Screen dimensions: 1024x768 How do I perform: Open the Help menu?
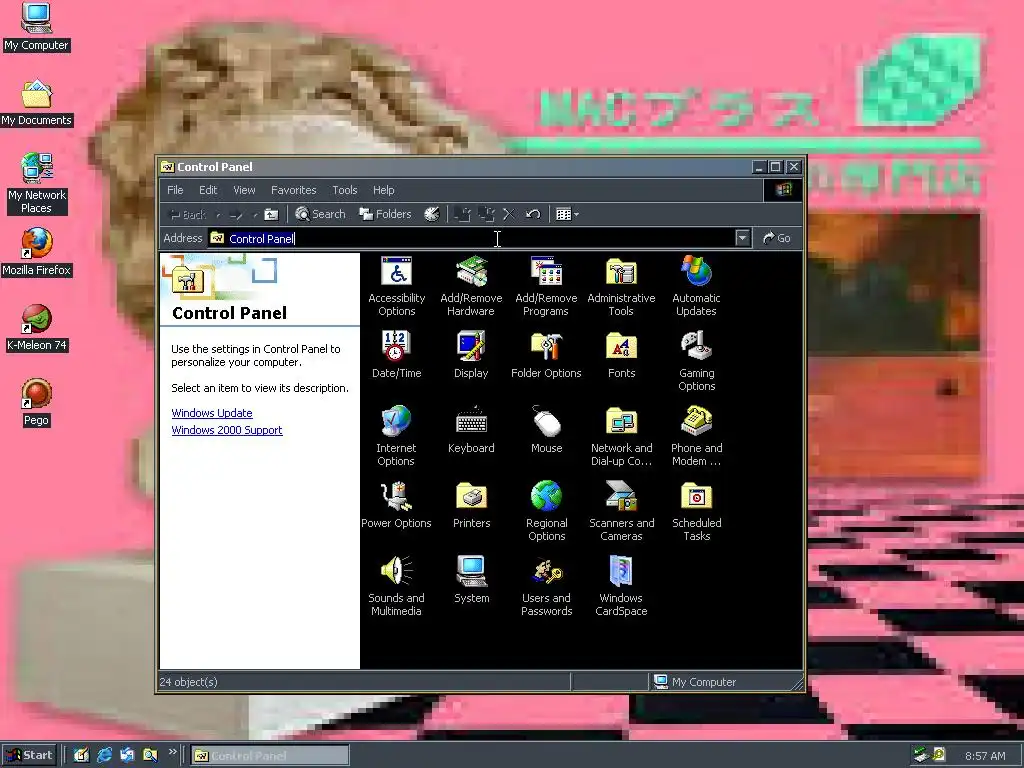(x=383, y=190)
